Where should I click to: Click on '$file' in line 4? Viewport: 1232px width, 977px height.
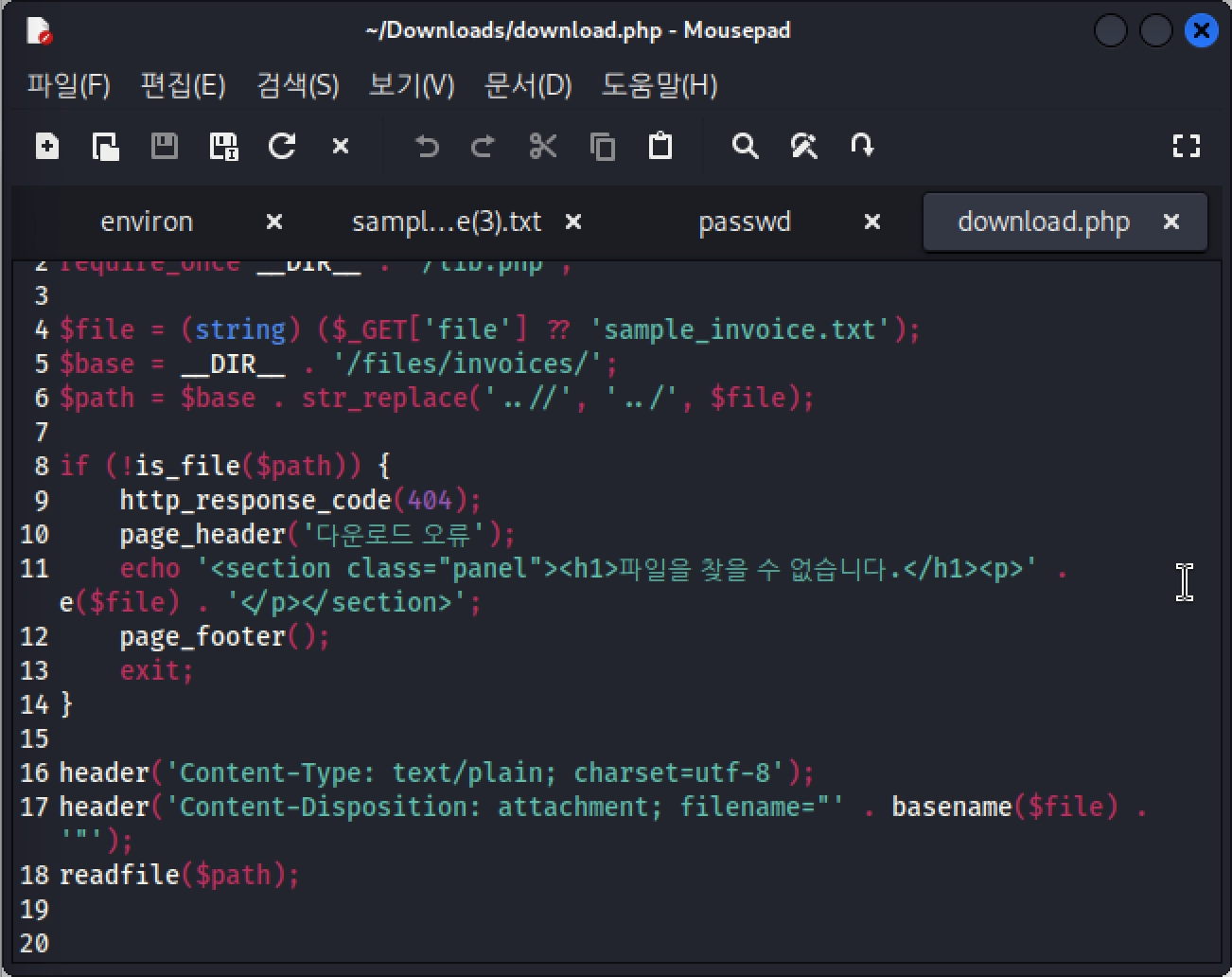(x=97, y=329)
